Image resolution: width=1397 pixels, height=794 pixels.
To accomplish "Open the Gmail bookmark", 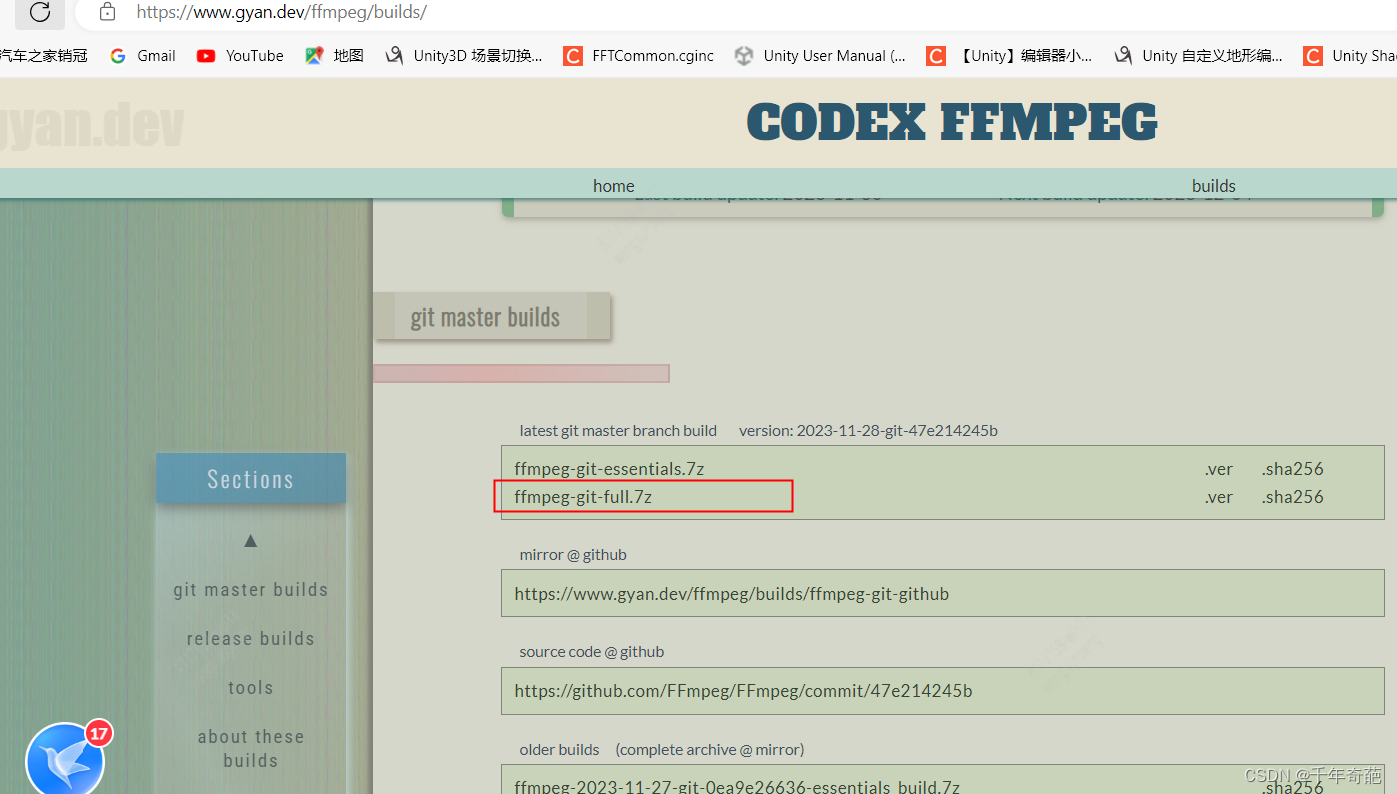I will (143, 56).
